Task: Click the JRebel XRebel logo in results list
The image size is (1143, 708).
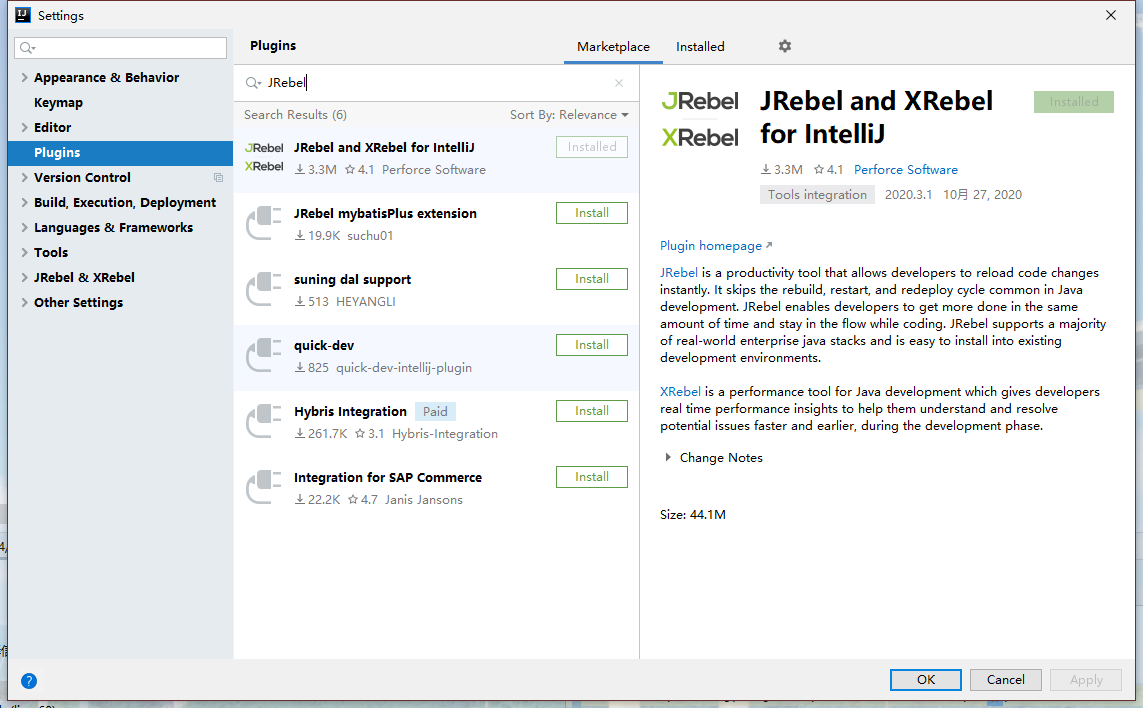Action: coord(264,157)
